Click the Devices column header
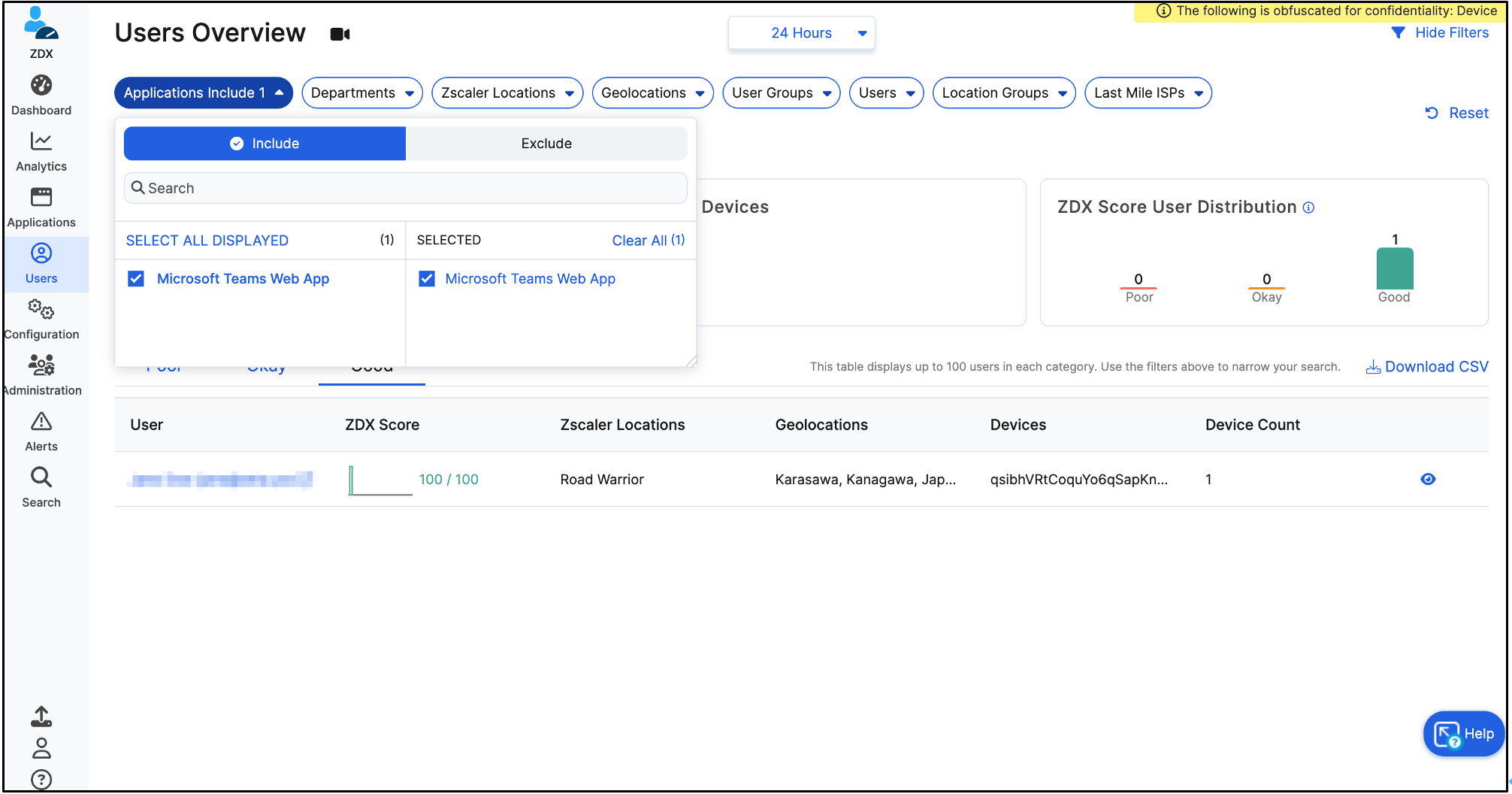1512x794 pixels. [x=1018, y=425]
